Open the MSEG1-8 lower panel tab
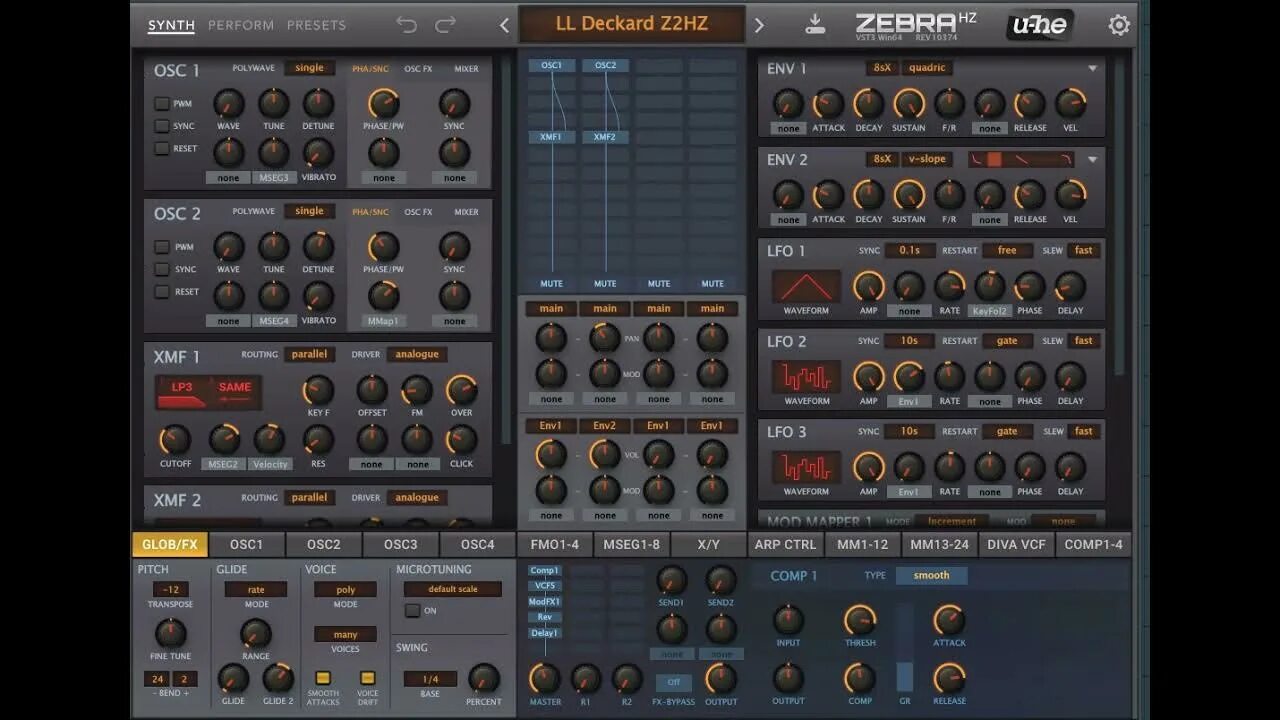This screenshot has width=1280, height=720. tap(632, 544)
